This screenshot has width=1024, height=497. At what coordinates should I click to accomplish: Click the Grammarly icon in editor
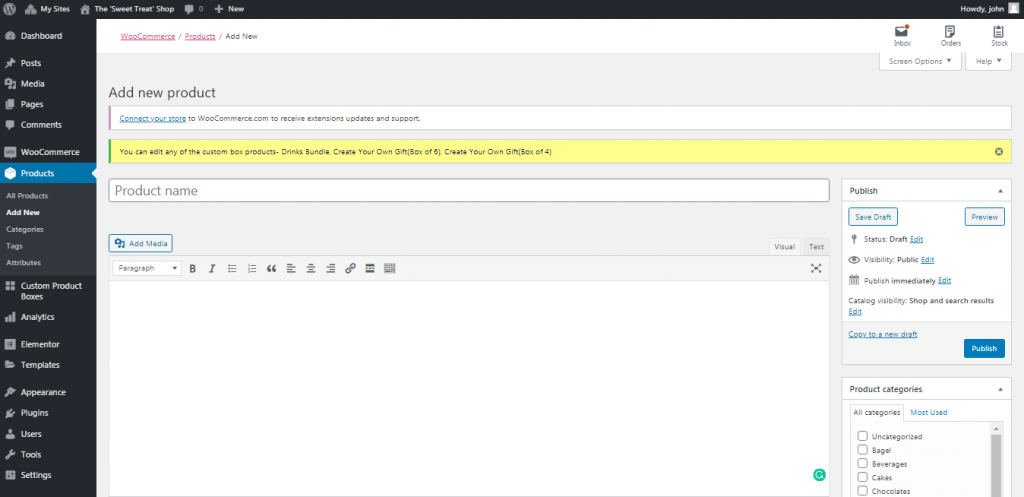pos(819,475)
